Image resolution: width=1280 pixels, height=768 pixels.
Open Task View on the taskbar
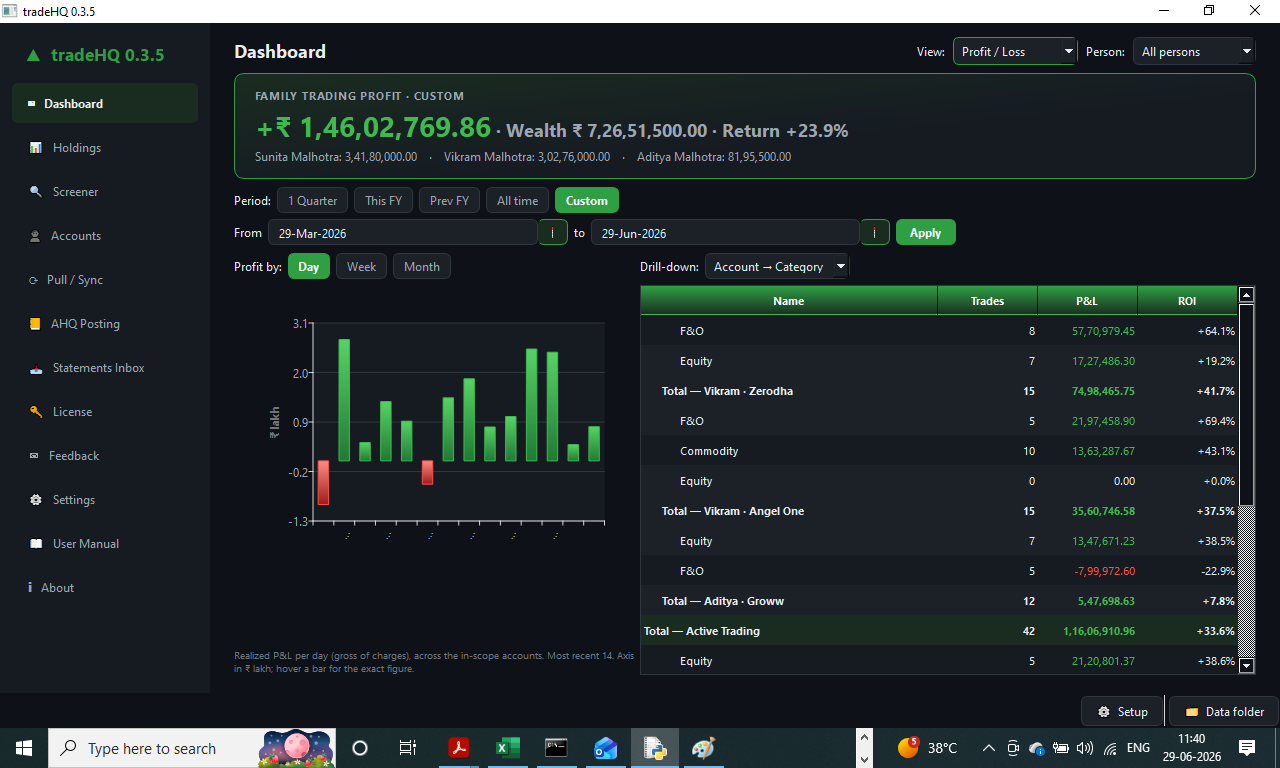click(408, 748)
